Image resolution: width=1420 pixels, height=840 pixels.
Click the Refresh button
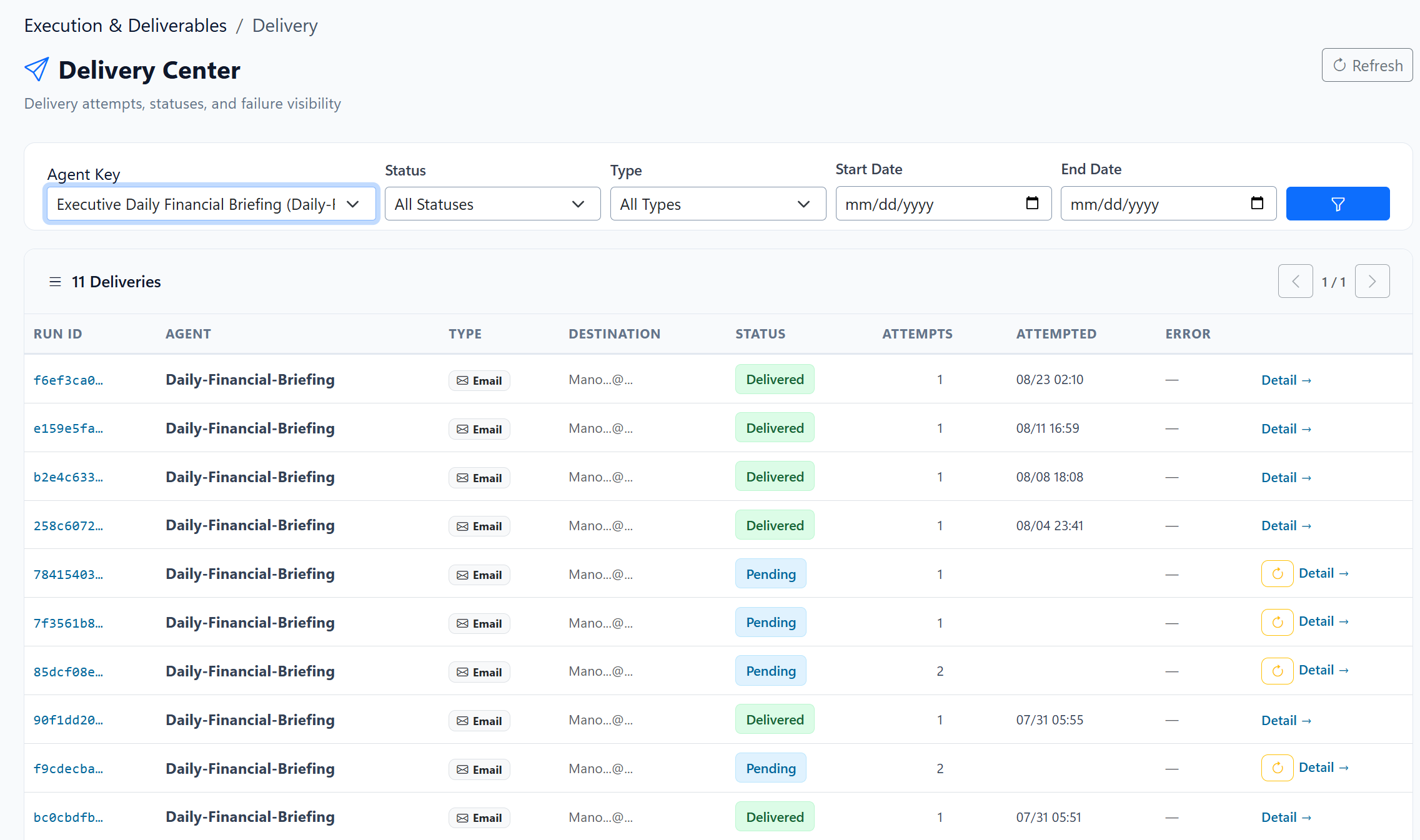(x=1367, y=65)
